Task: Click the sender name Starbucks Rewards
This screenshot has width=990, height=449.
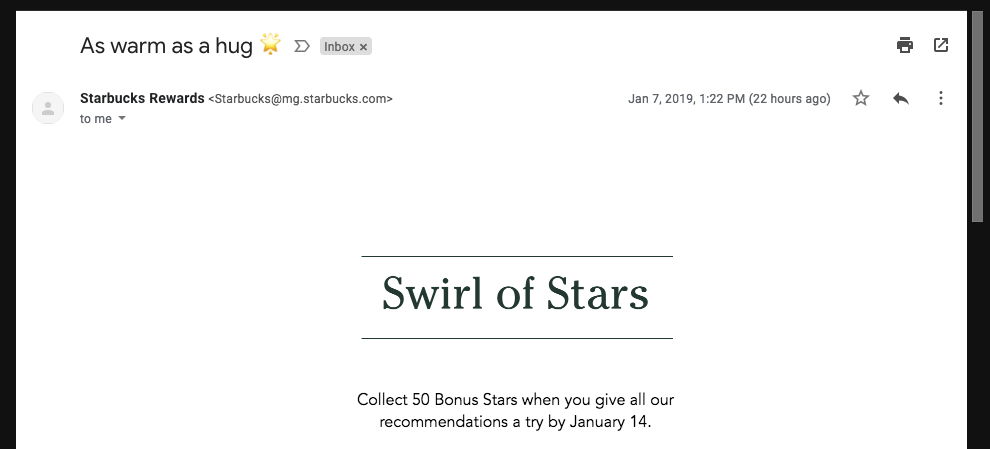Action: click(x=141, y=98)
